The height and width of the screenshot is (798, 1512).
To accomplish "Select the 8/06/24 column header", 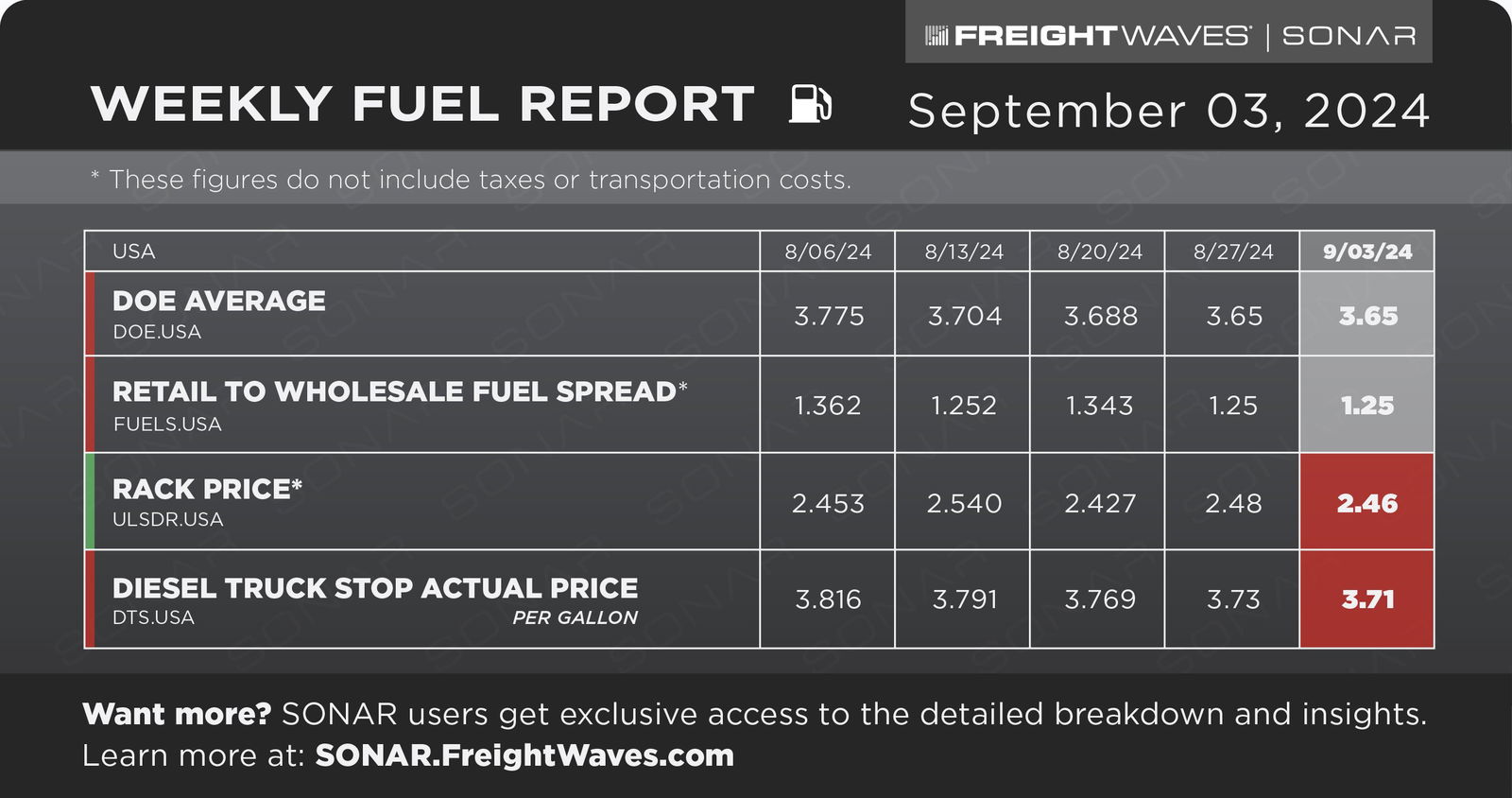I will point(827,252).
